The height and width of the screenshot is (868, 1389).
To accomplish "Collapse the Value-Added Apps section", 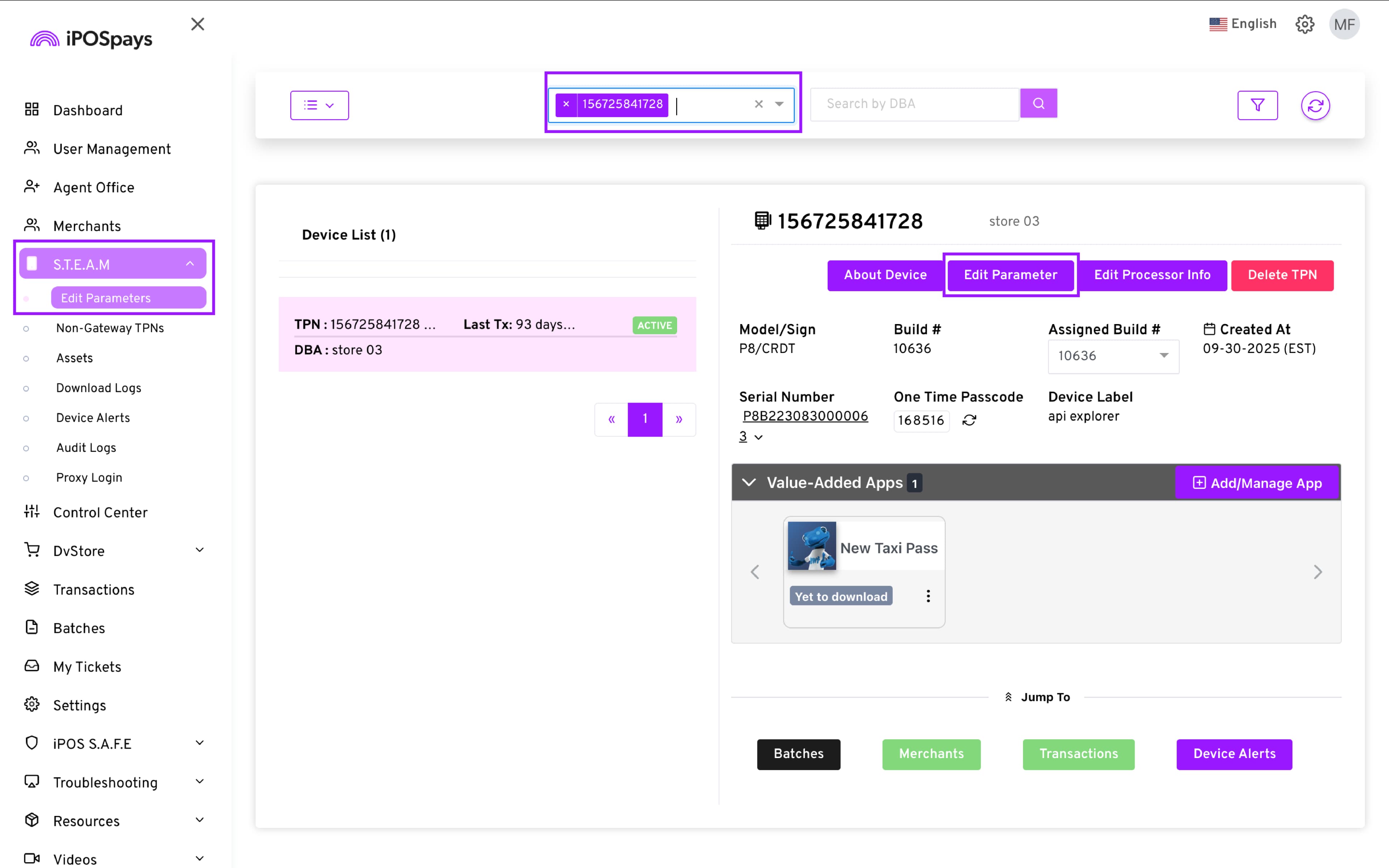I will tap(749, 482).
